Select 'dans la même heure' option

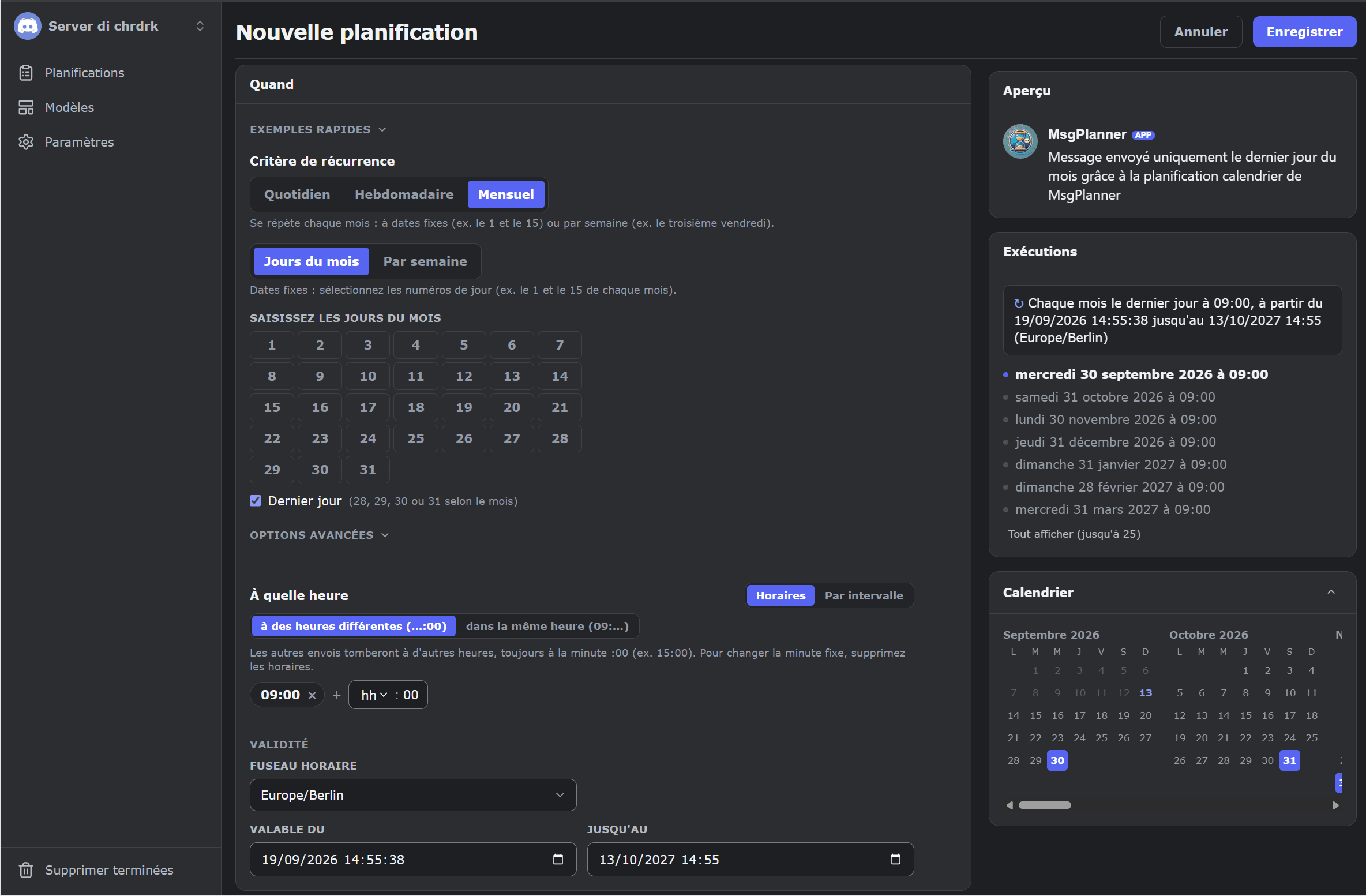click(547, 626)
